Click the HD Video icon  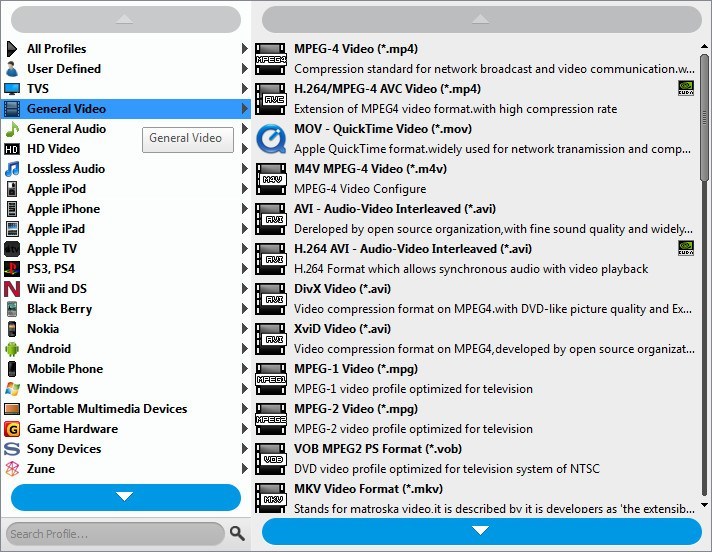point(12,149)
